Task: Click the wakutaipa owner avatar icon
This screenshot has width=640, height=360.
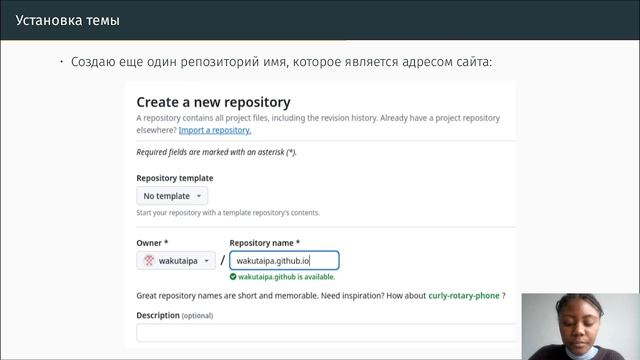Action: 149,260
